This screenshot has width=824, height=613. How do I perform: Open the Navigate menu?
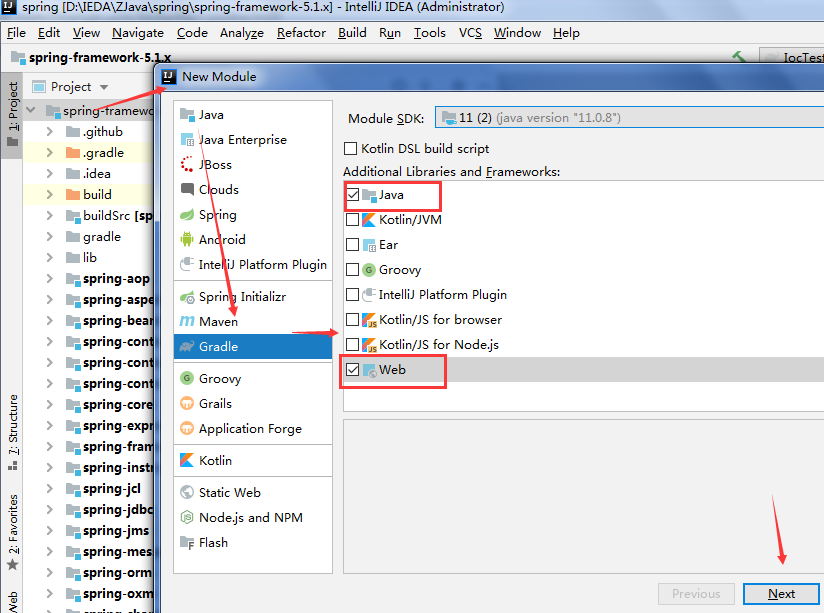click(138, 33)
